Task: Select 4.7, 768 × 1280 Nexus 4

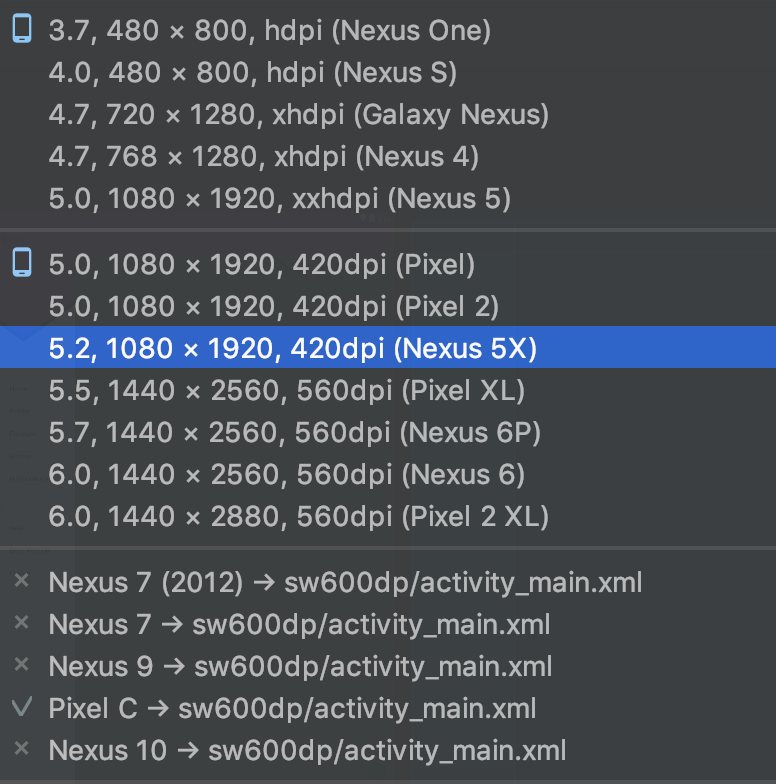Action: point(388,156)
